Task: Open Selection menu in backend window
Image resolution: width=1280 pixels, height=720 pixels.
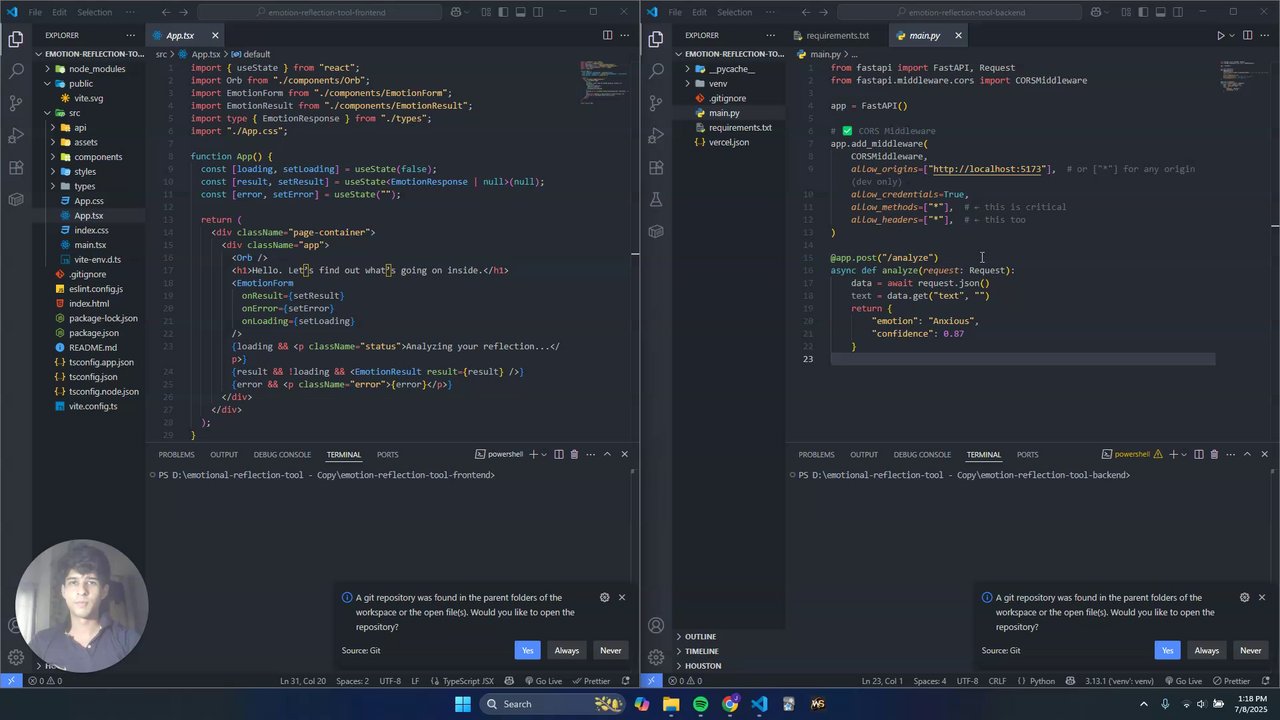Action: [735, 12]
